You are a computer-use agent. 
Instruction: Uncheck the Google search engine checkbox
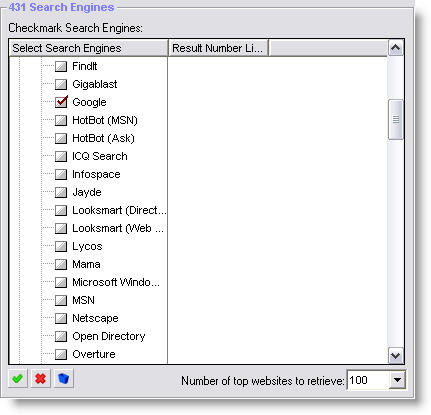[x=61, y=102]
